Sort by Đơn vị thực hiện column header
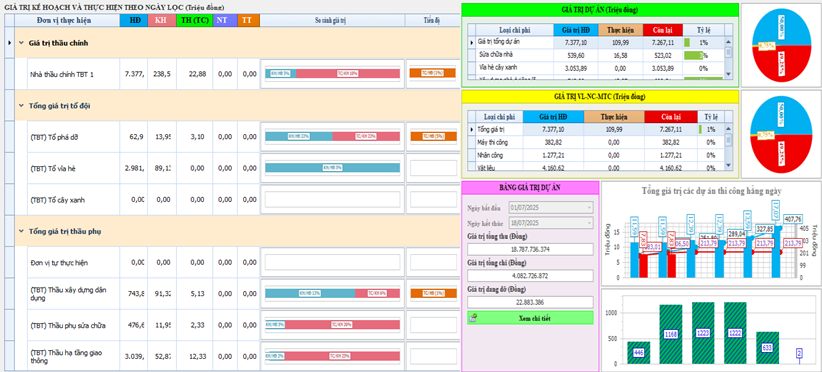This screenshot has height=372, width=822. click(x=67, y=20)
